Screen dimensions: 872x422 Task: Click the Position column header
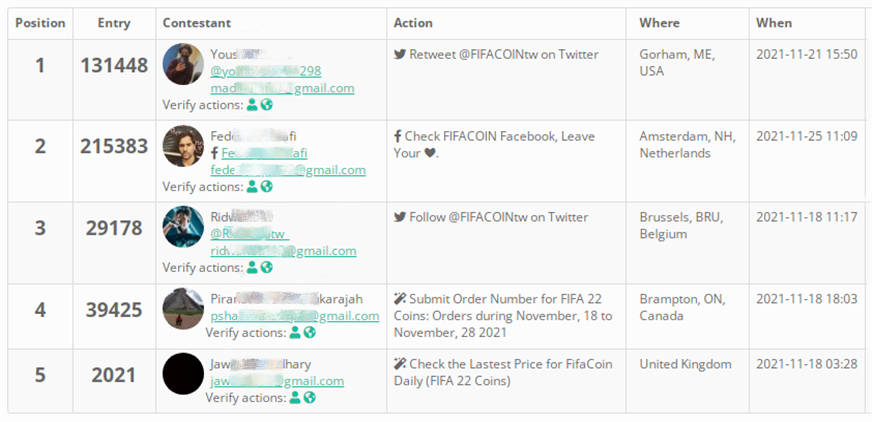[x=40, y=23]
